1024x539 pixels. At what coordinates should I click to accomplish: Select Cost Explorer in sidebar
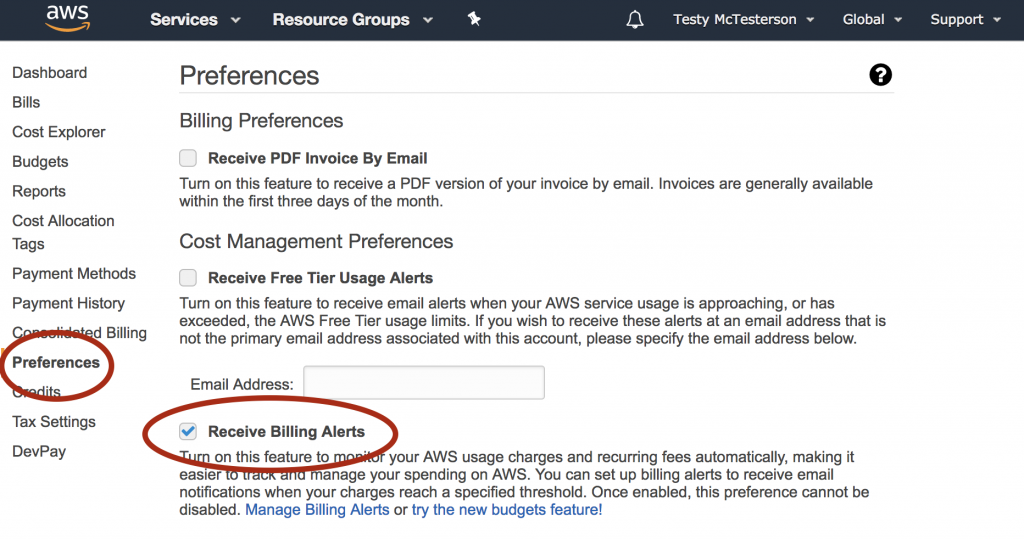pos(59,132)
